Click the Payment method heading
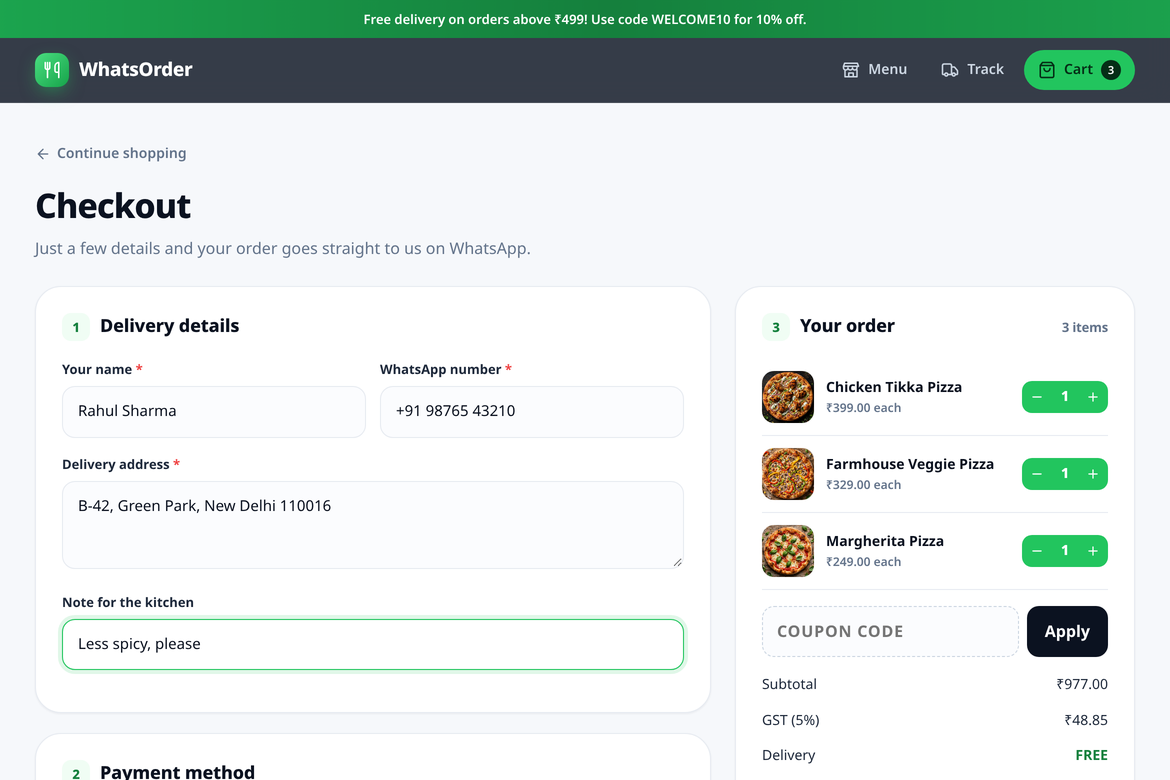This screenshot has height=780, width=1170. click(178, 772)
